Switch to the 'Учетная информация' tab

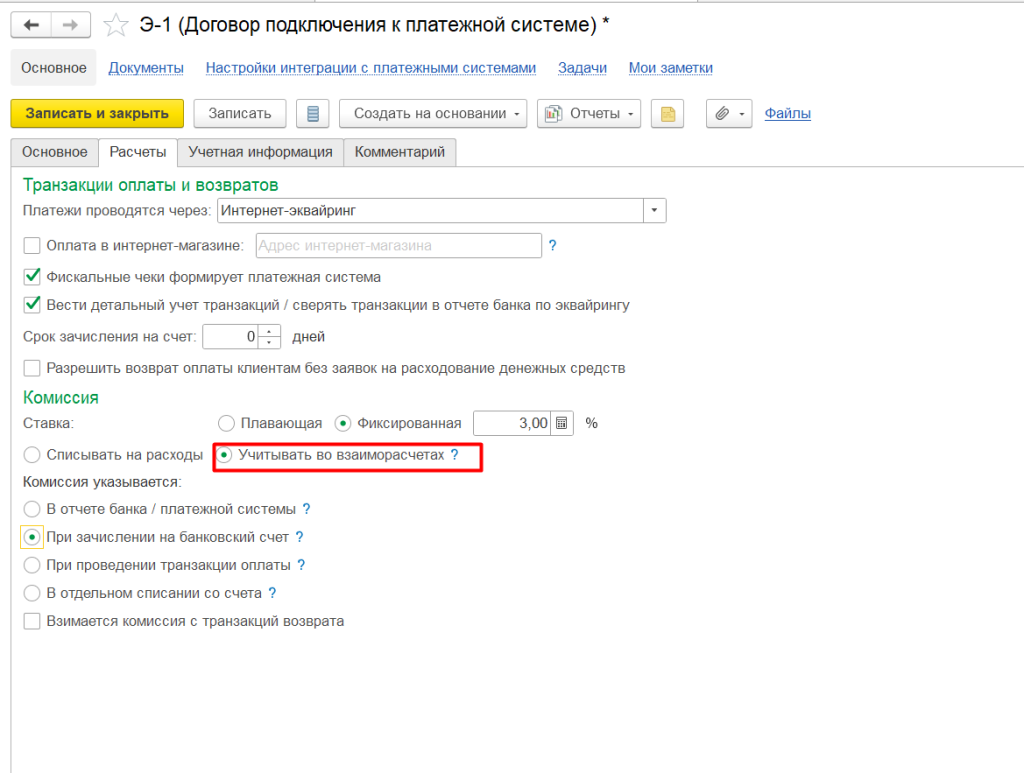tap(260, 152)
